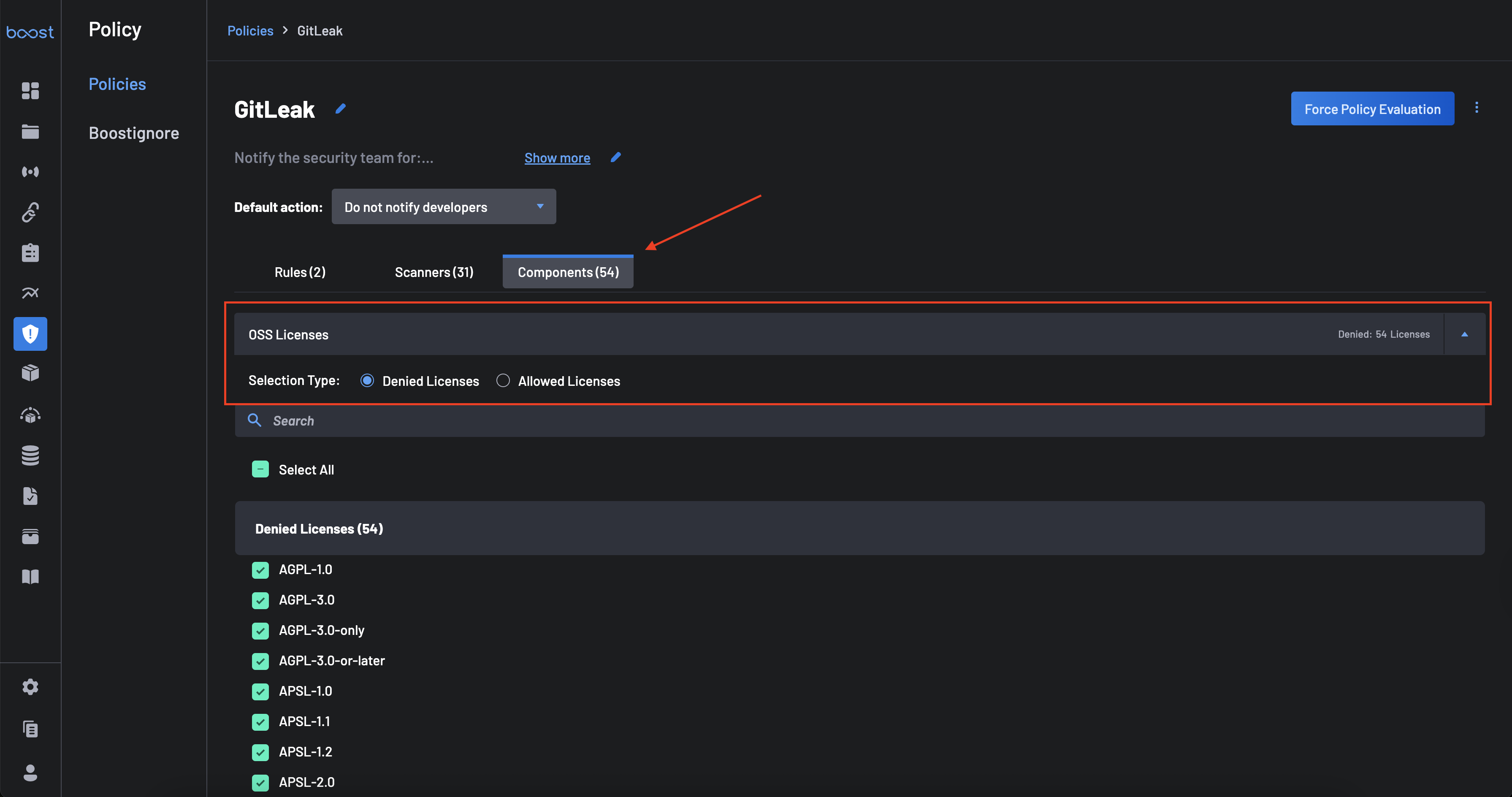This screenshot has height=797, width=1512.
Task: Click the edit pencil next to GitLeak title
Action: (341, 108)
